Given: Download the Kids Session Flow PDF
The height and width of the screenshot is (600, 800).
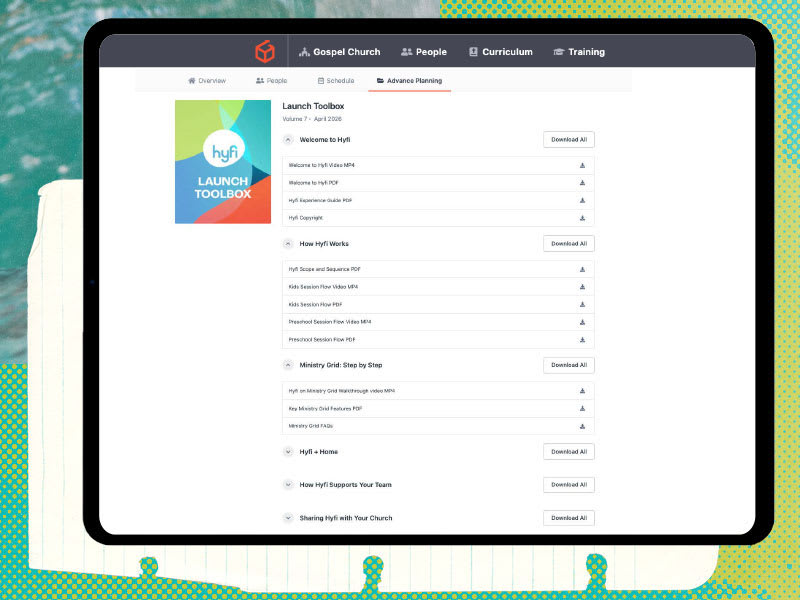Looking at the screenshot, I should pos(582,305).
